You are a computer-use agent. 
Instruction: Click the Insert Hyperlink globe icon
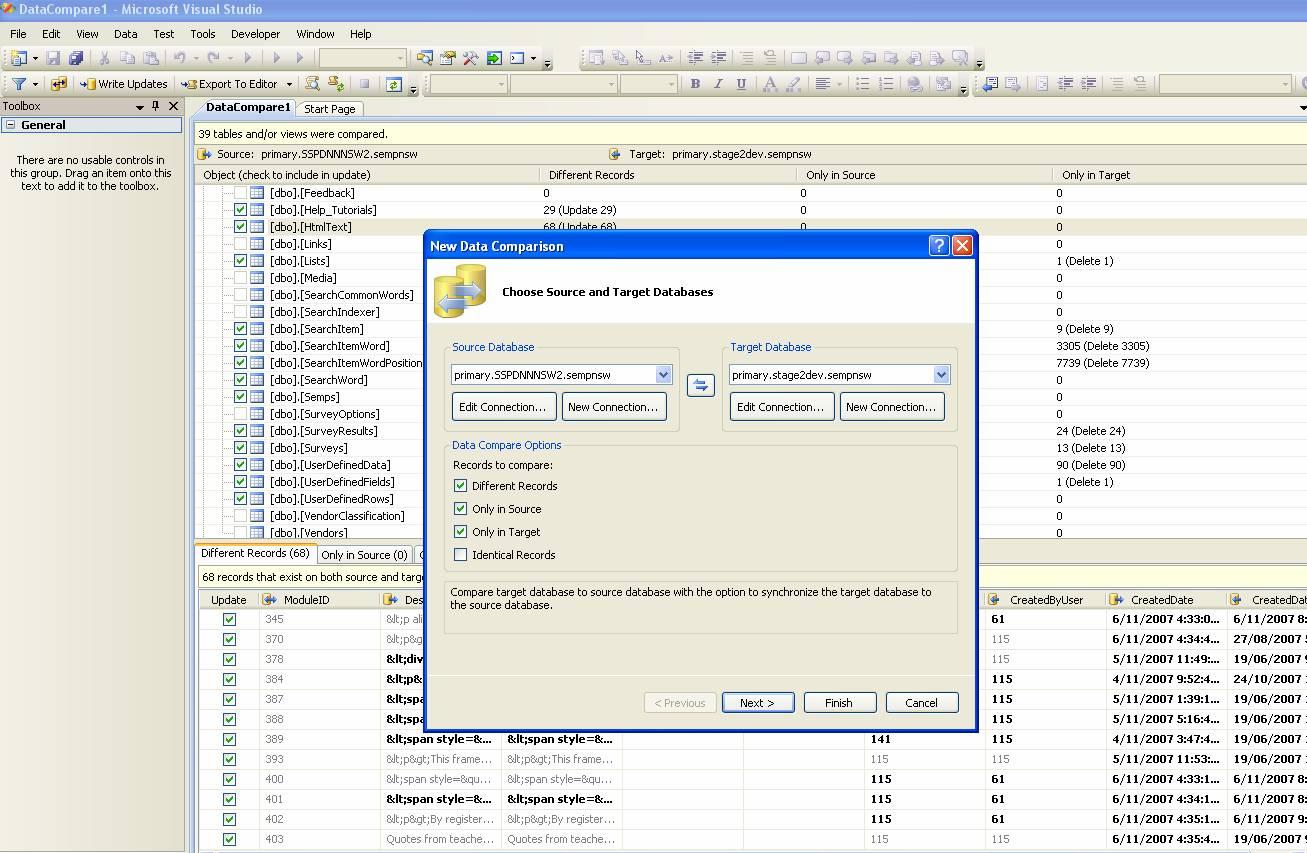(914, 84)
